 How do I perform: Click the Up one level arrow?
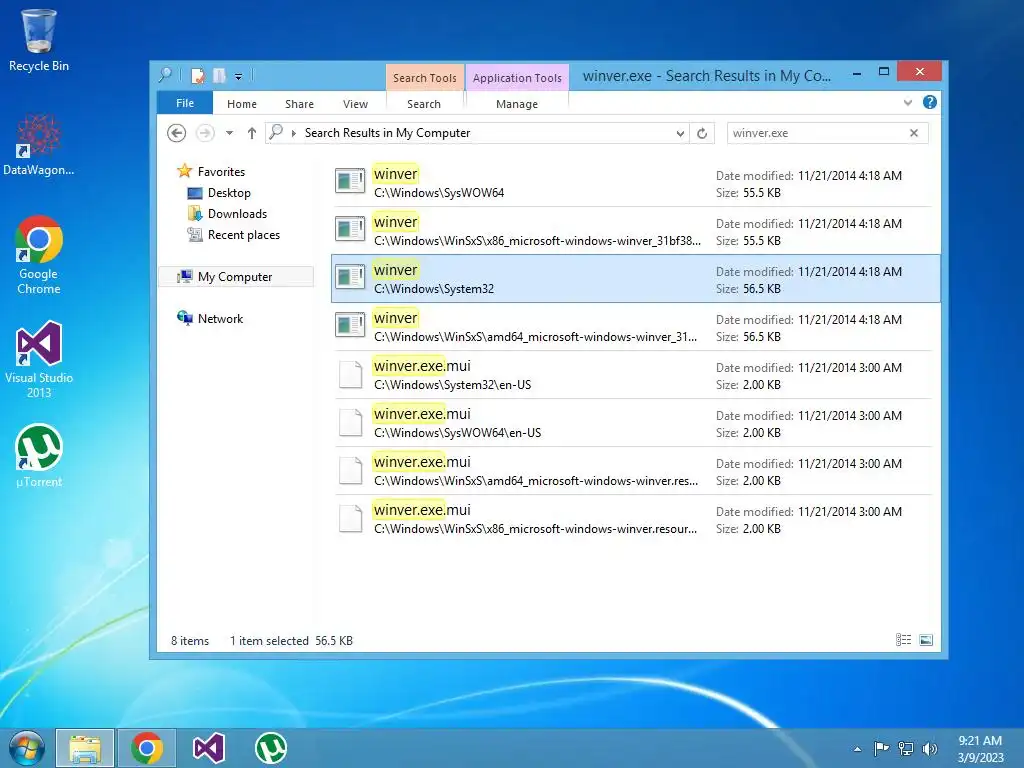(x=251, y=133)
